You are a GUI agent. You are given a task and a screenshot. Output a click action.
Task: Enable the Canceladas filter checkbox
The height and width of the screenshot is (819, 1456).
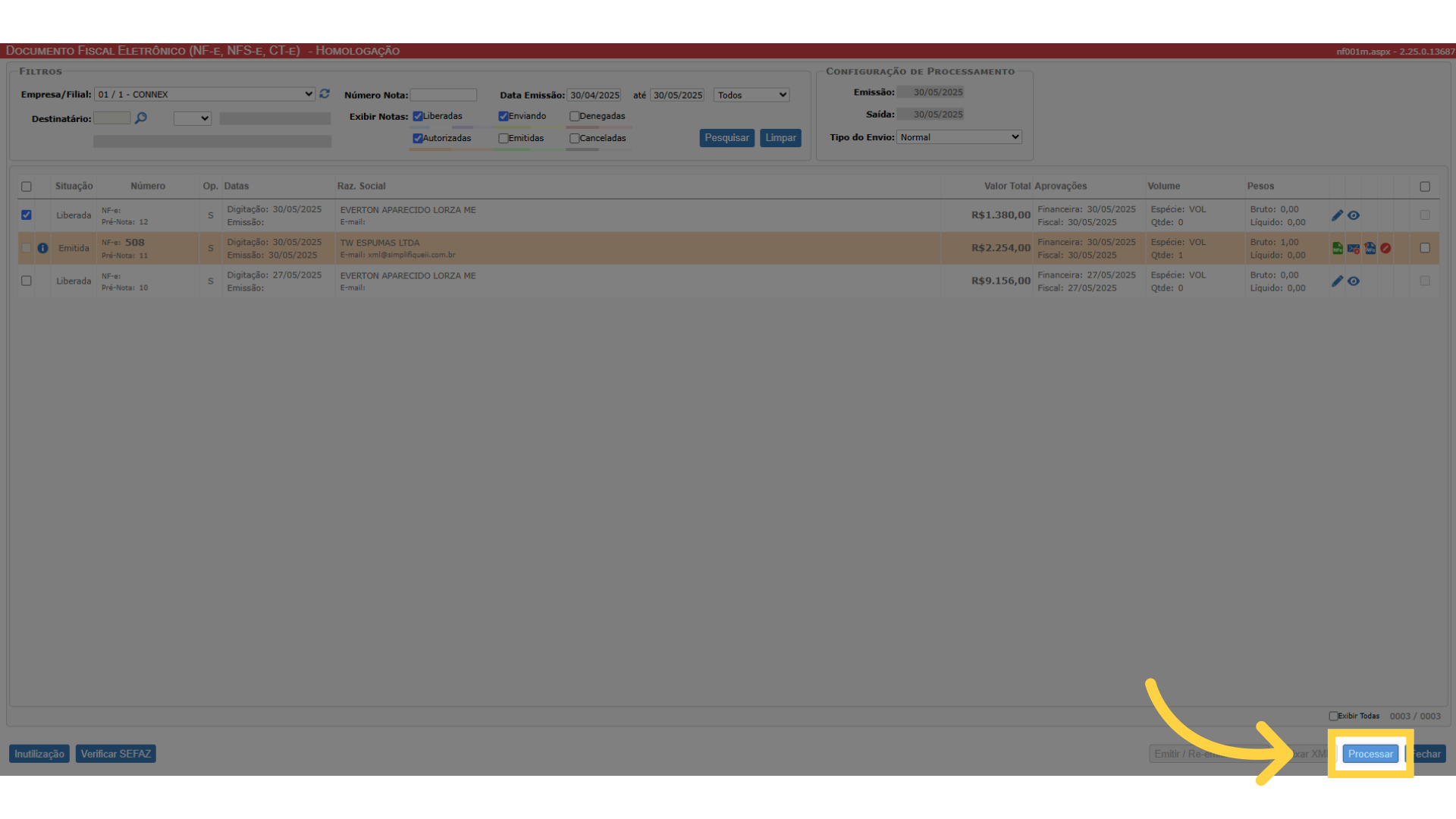pos(574,138)
